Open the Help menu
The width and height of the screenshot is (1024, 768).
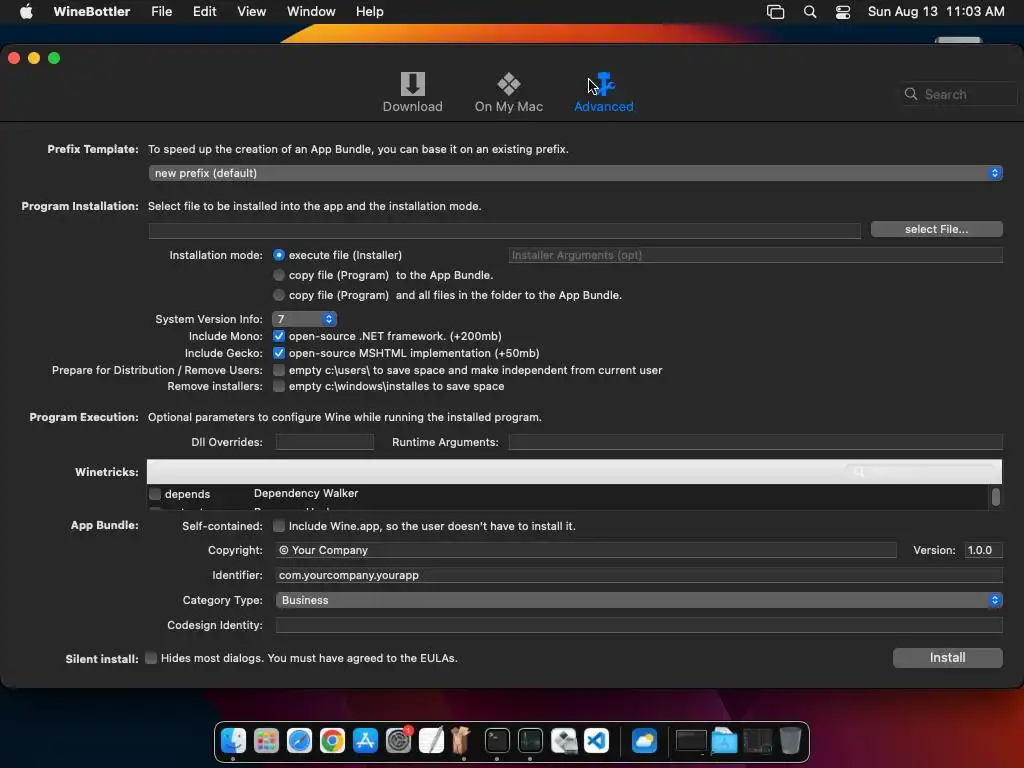[370, 12]
